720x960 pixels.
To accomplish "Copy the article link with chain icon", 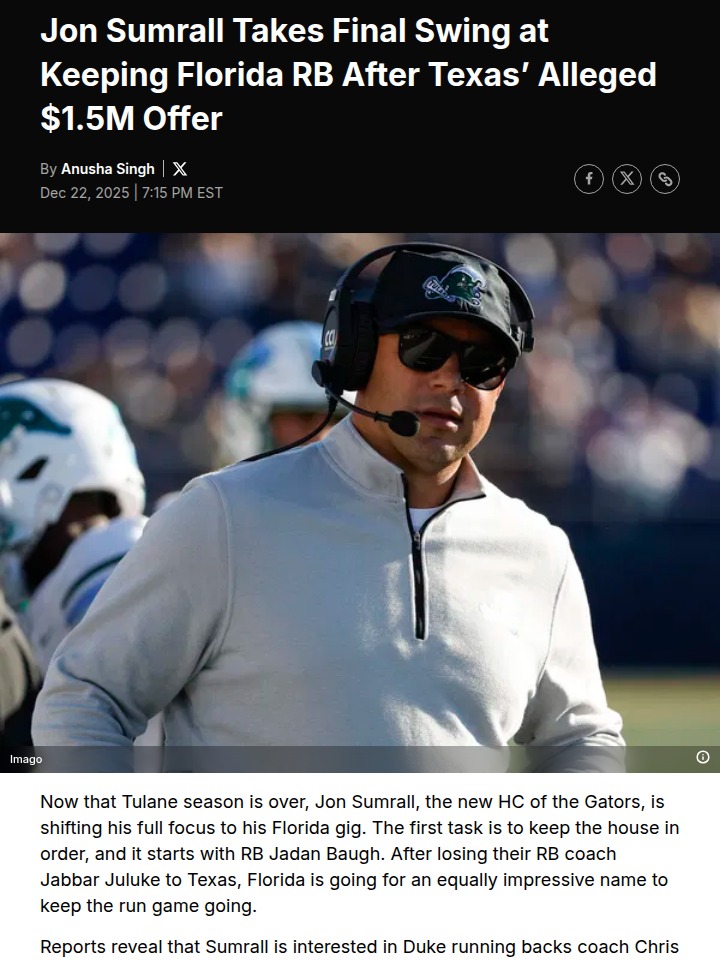I will (x=665, y=179).
